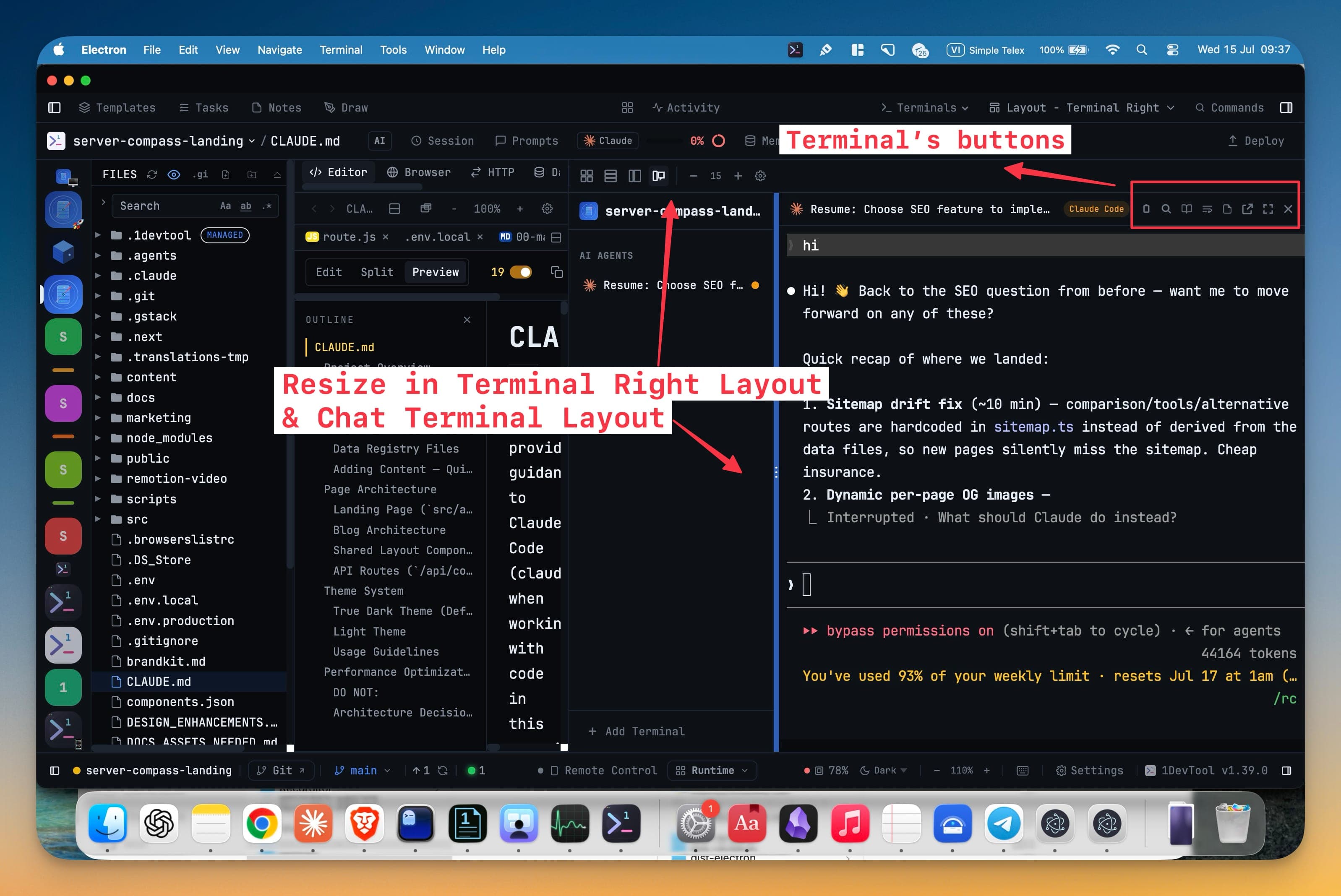Open the Runtime dropdown in status bar
Image resolution: width=1341 pixels, height=896 pixels.
click(x=712, y=770)
